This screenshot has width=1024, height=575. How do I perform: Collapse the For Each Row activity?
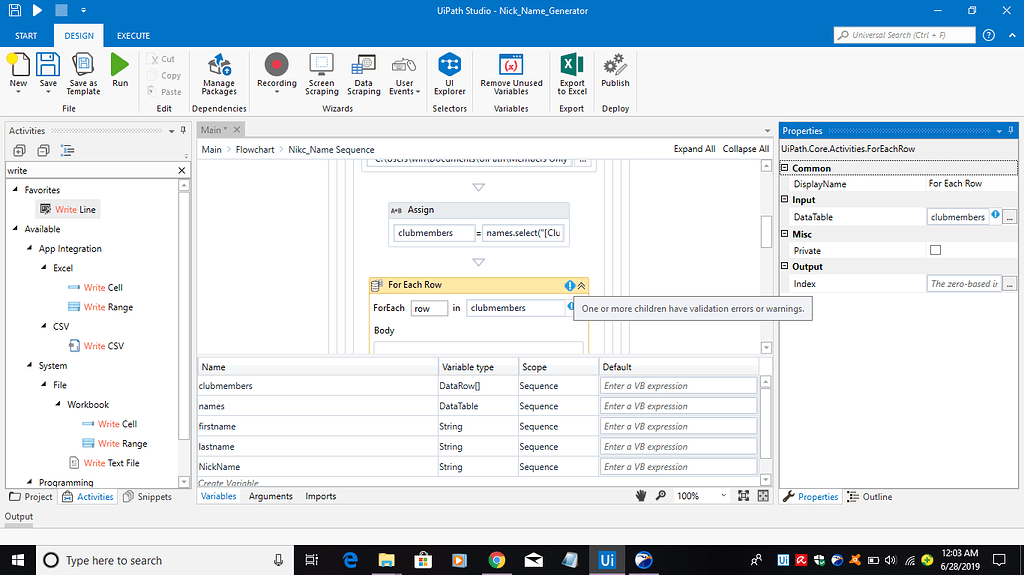581,286
